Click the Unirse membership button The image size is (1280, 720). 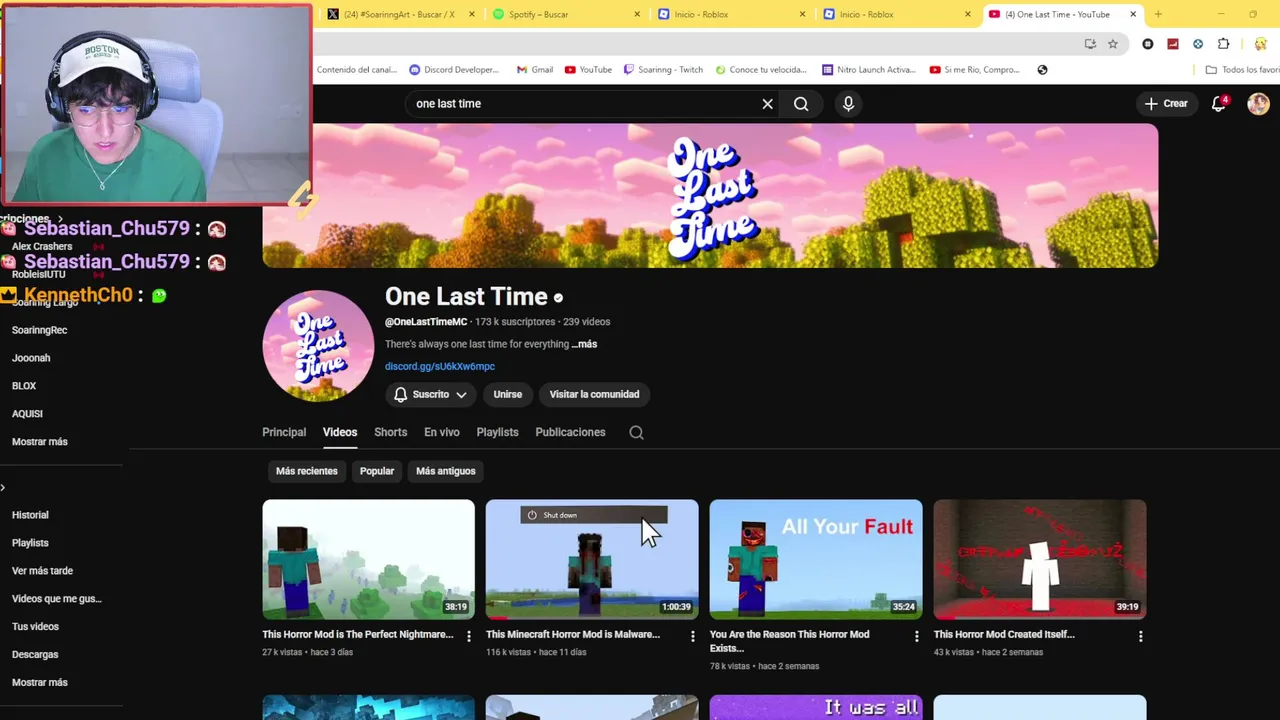click(508, 394)
